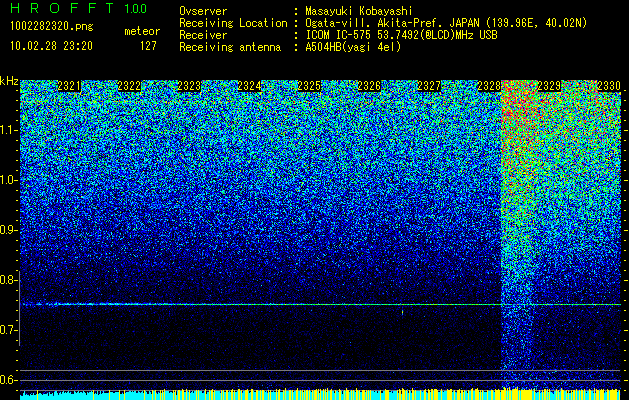Click the meteor count value 127
Viewport: 629px width, 400px height.
coord(148,46)
